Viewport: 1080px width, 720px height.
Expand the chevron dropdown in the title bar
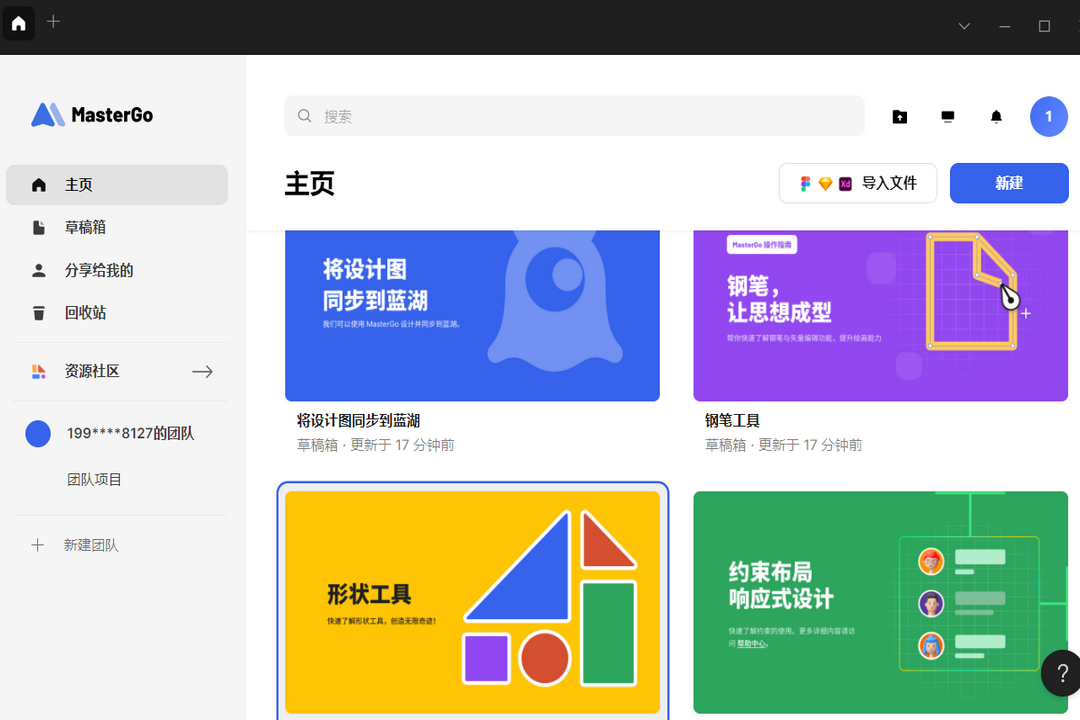click(x=963, y=26)
